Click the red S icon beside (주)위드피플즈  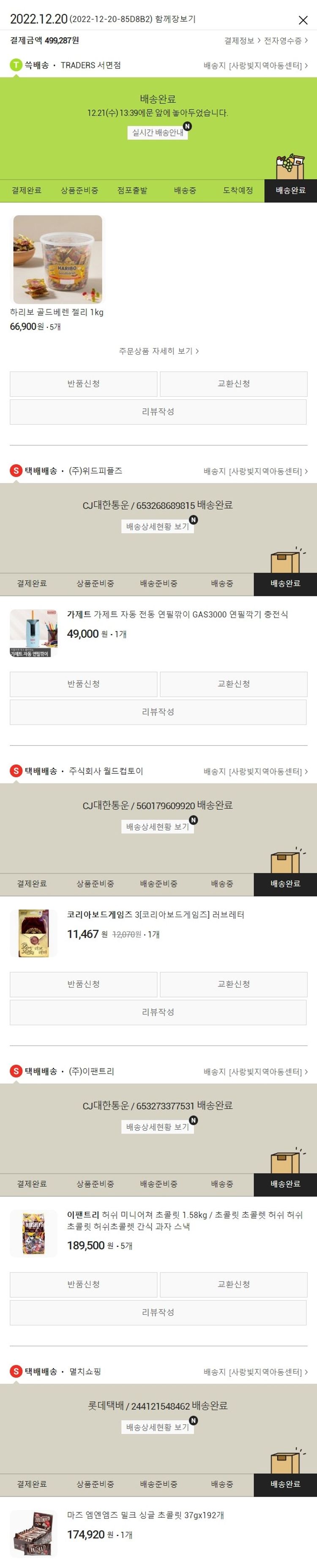tap(16, 470)
